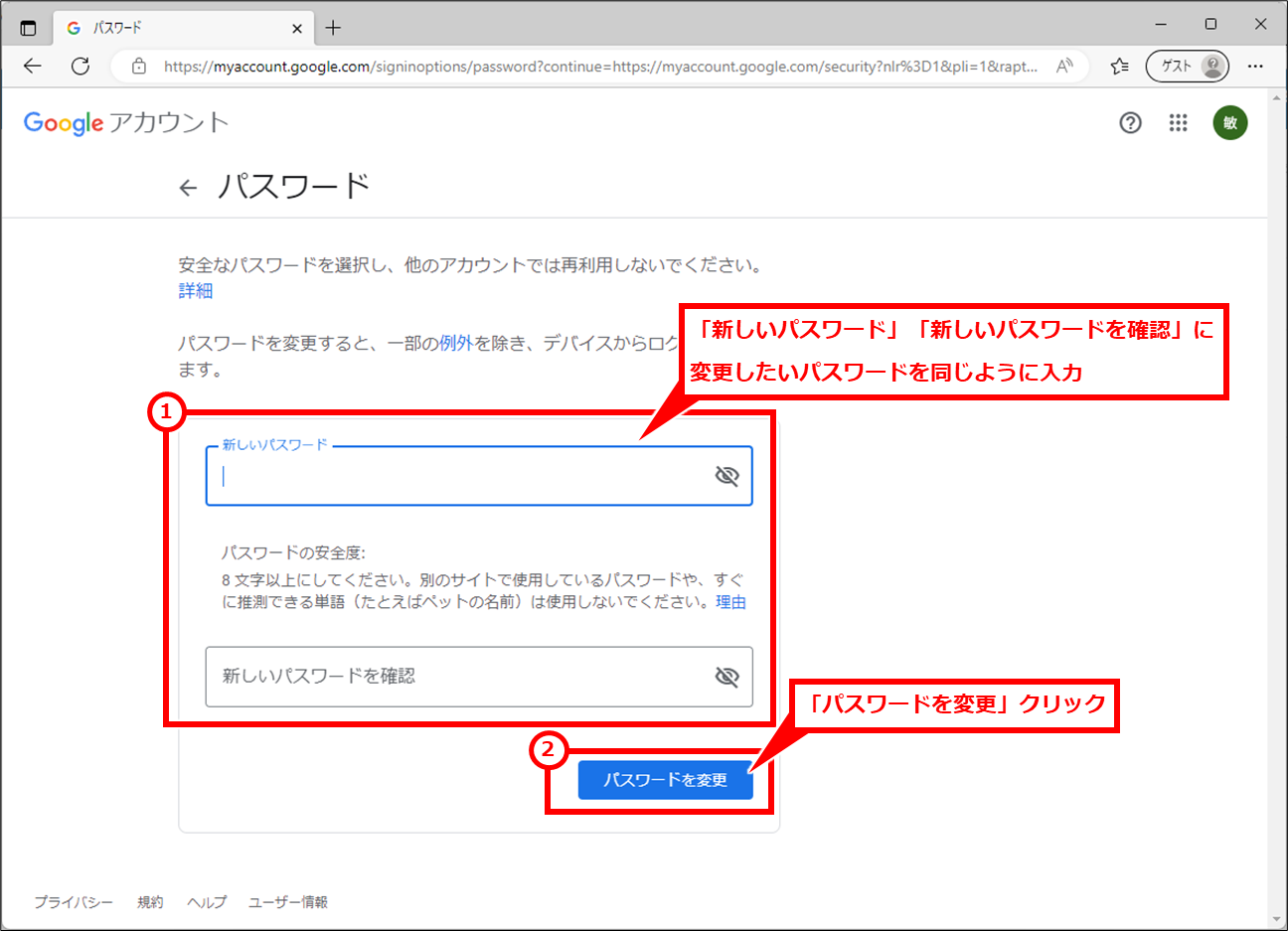The height and width of the screenshot is (931, 1288).
Task: Click the パスワードの安全度: label text
Action: coord(293,553)
